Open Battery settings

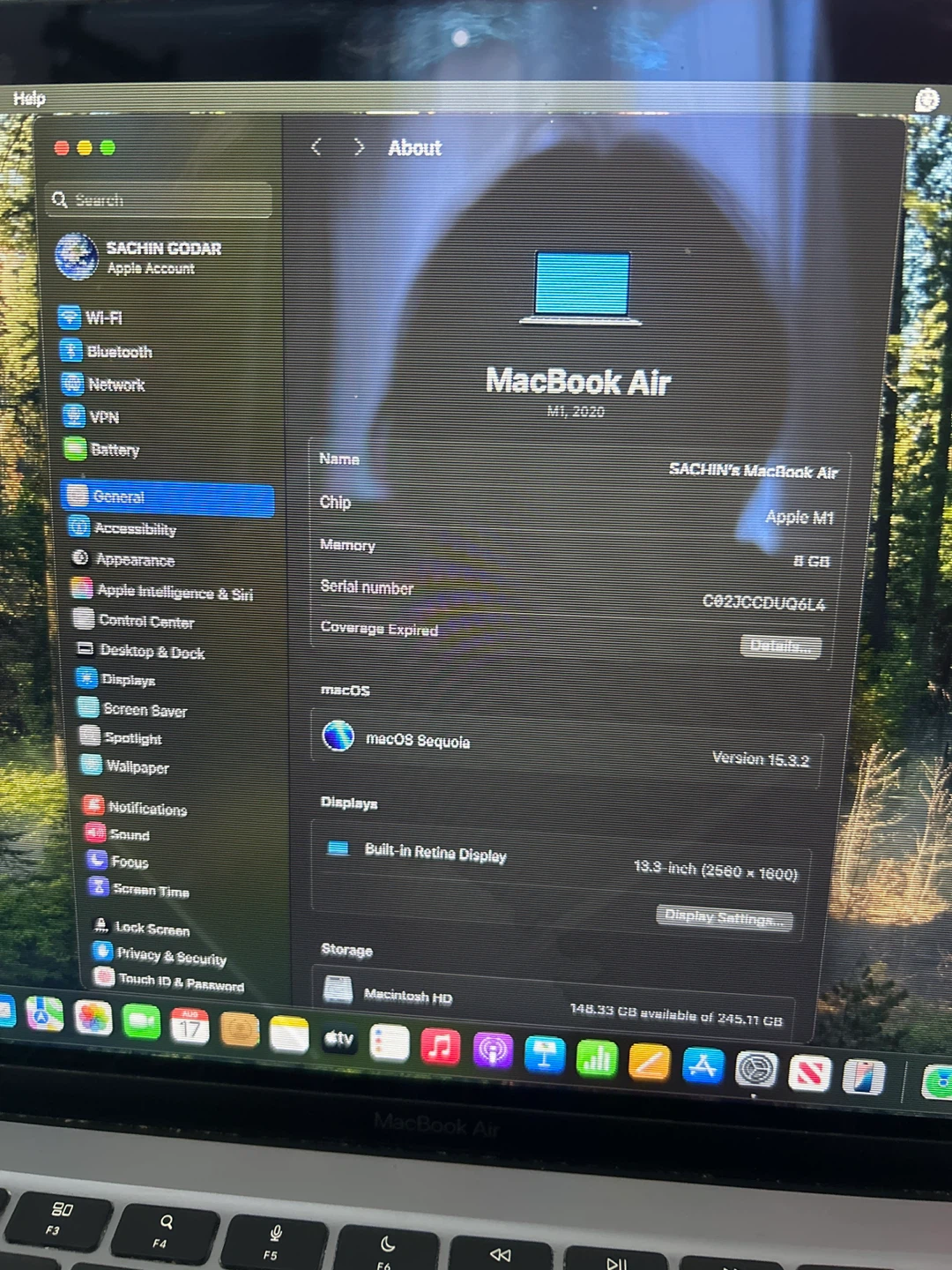[102, 449]
